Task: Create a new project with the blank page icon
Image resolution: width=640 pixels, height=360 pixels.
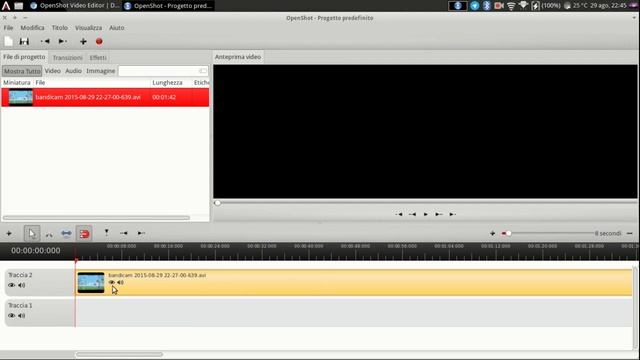Action: (x=9, y=41)
